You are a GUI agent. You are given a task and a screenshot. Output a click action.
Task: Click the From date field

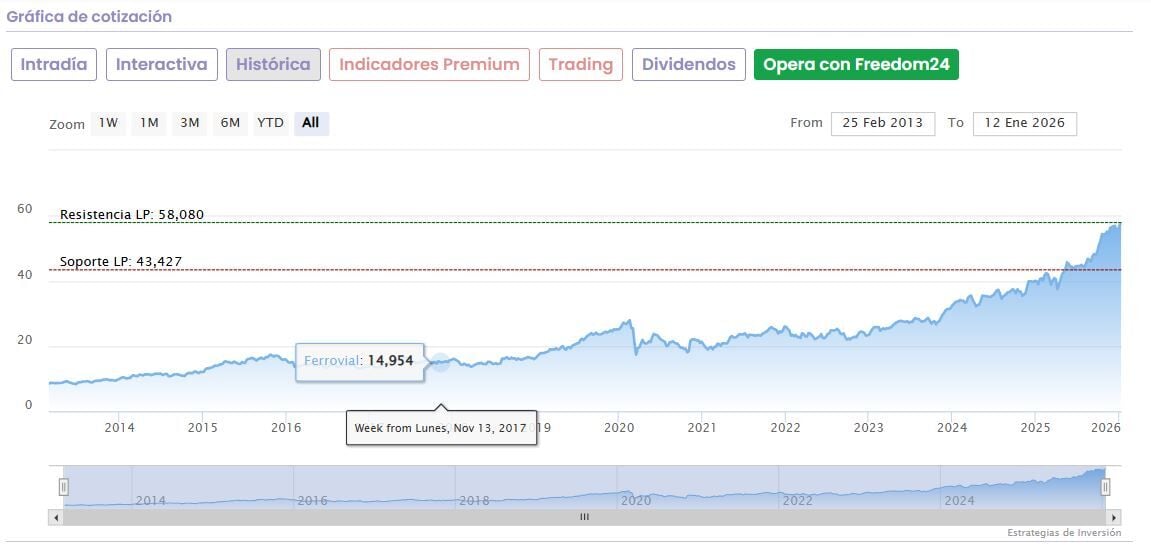(x=883, y=123)
